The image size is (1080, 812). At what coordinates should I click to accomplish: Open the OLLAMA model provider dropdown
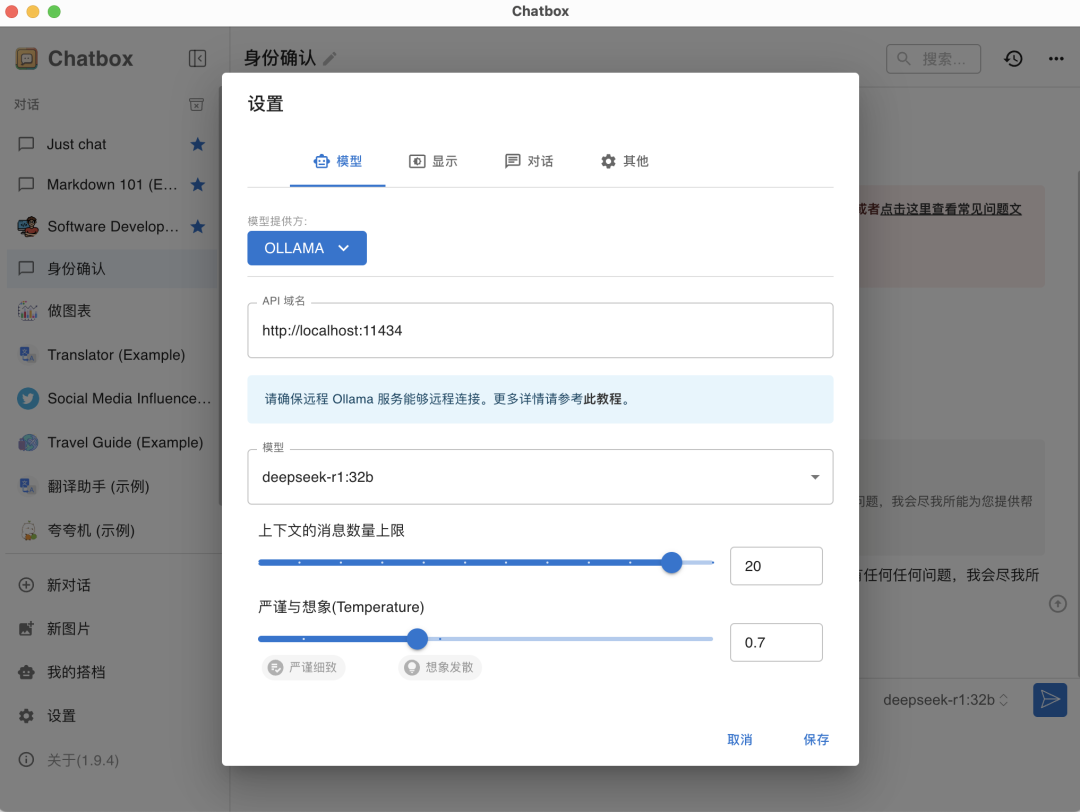click(307, 248)
